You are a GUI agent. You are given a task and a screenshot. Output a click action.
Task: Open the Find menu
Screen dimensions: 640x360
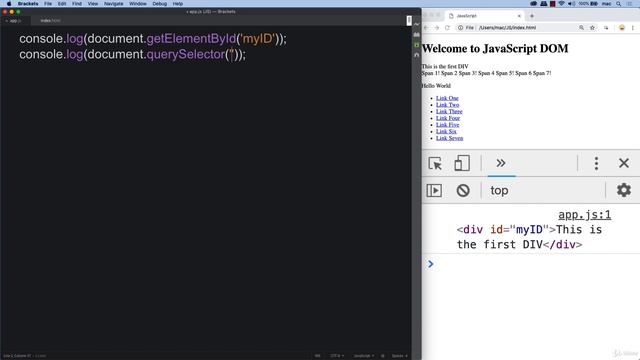(77, 4)
